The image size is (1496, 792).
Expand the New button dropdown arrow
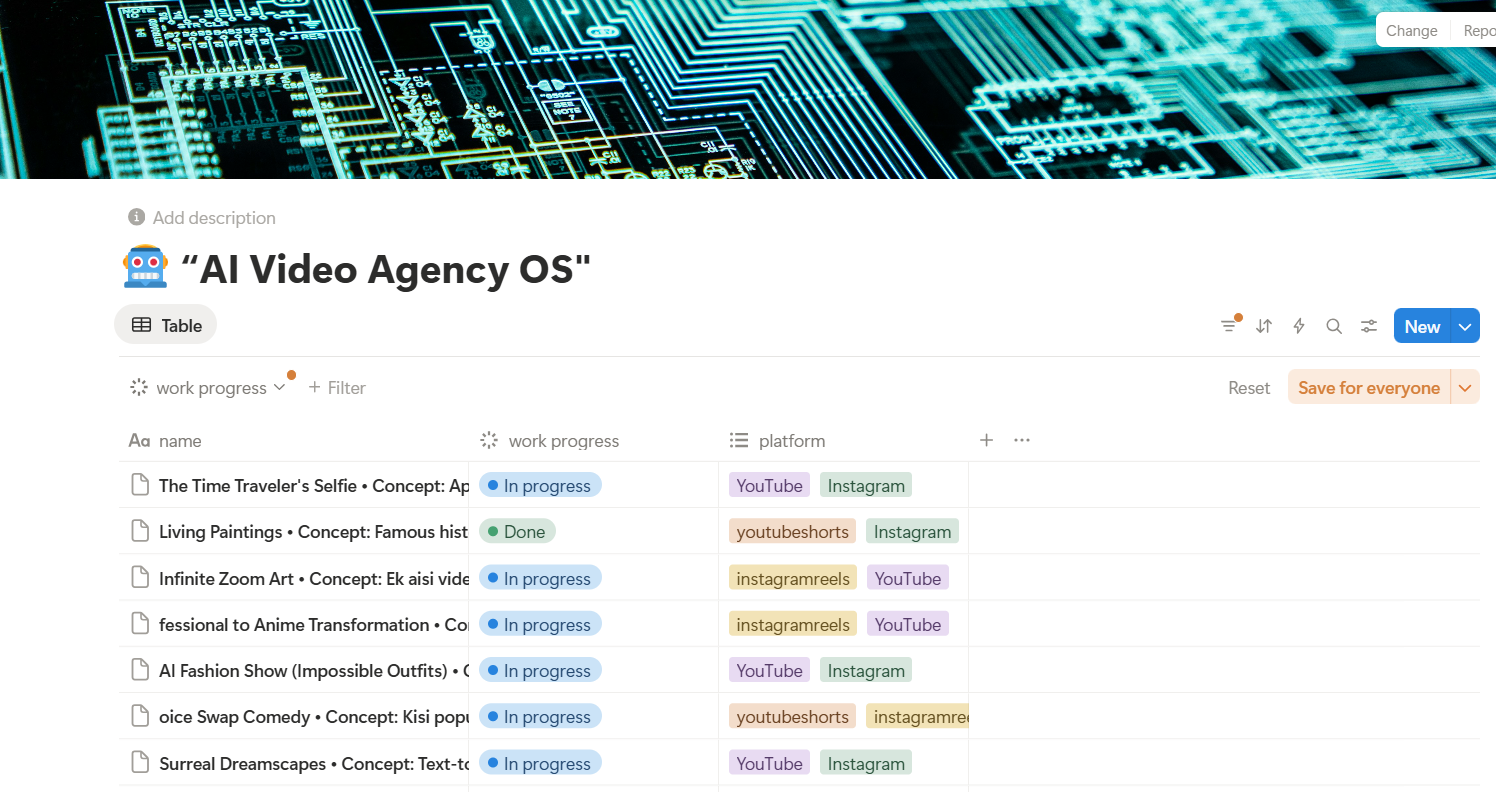(x=1464, y=325)
